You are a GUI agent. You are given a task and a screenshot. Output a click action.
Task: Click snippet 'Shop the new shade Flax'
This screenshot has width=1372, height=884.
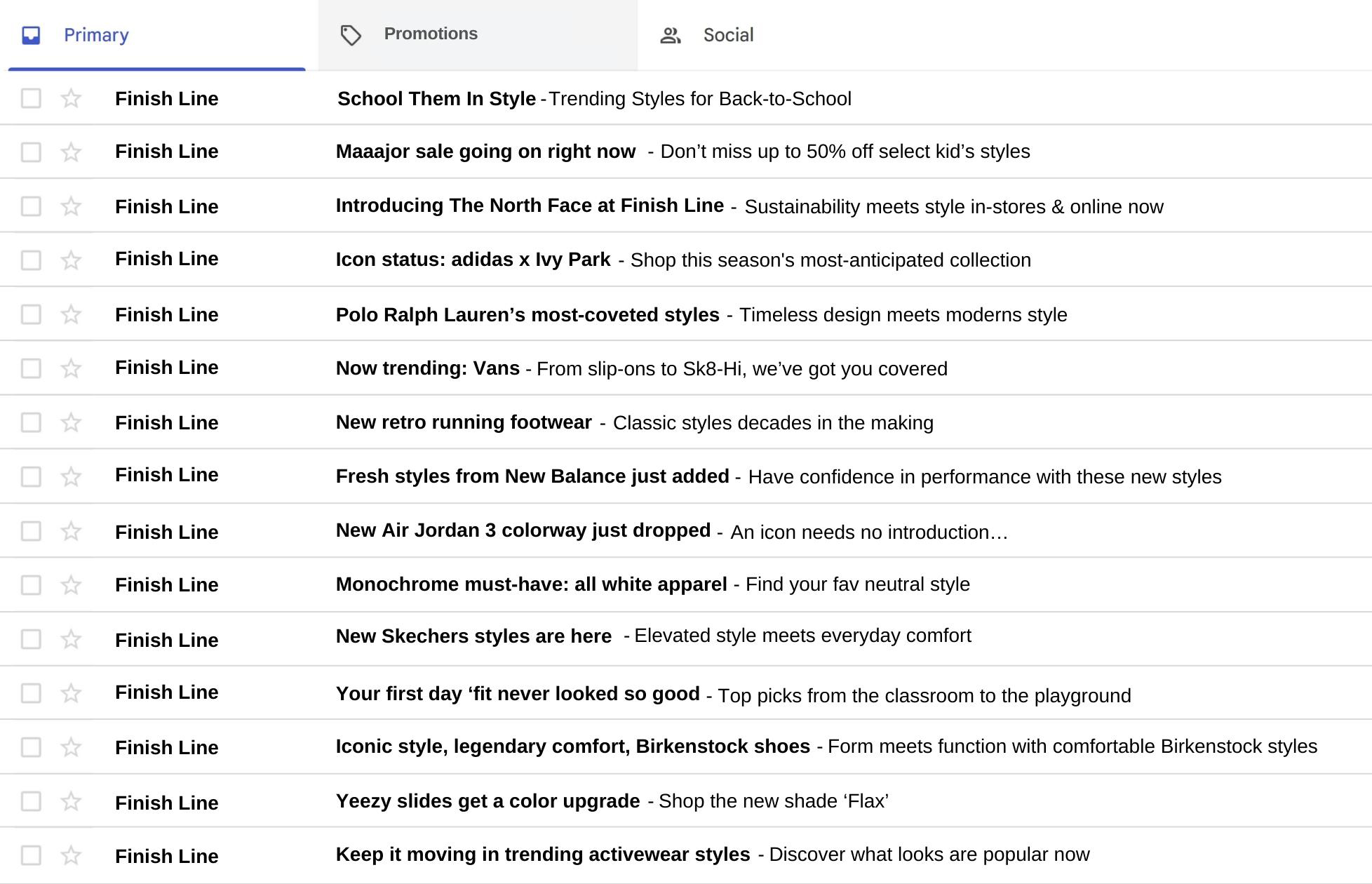[774, 801]
